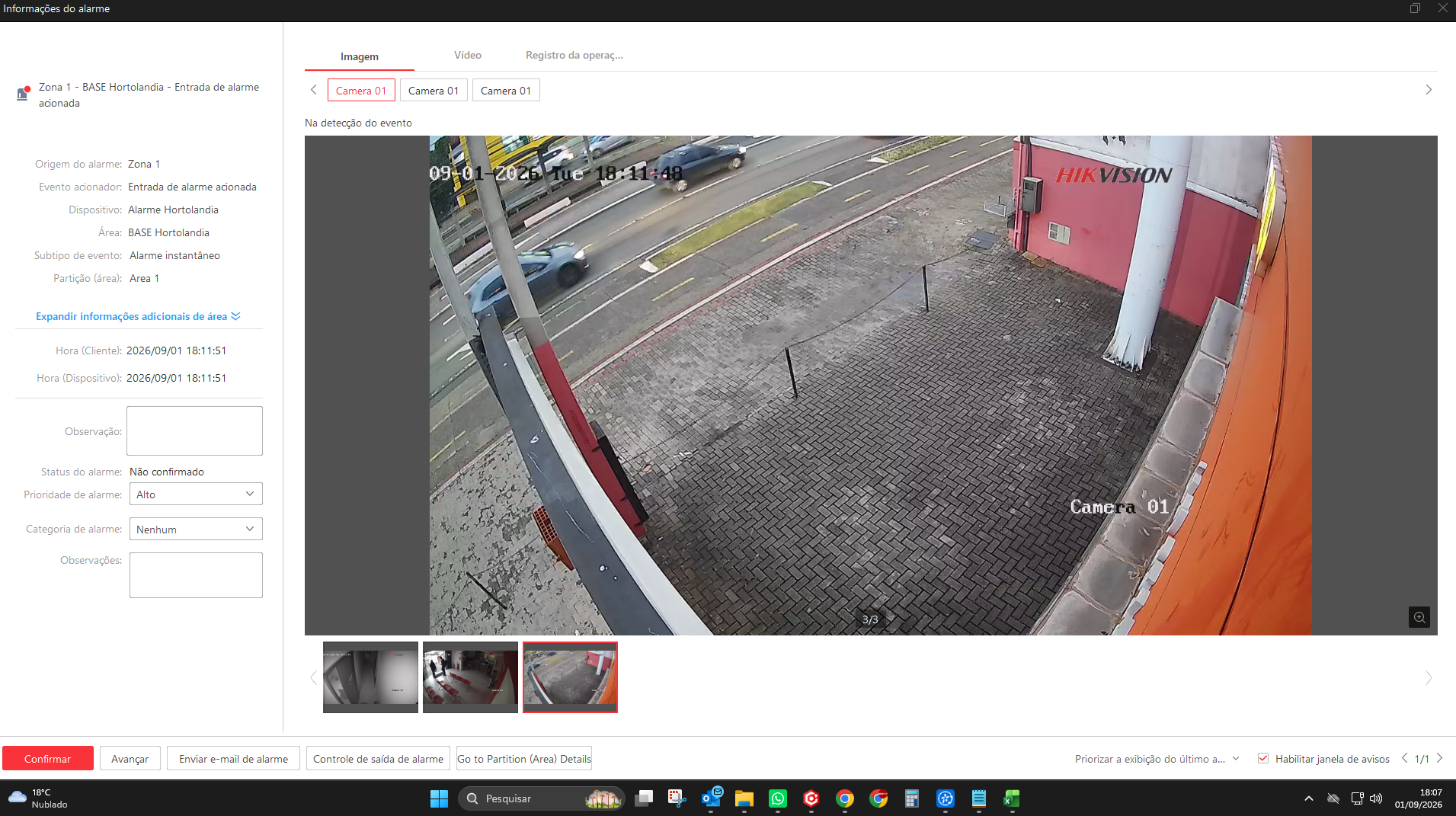The width and height of the screenshot is (1456, 816).
Task: Open the image zoom magnifier on the snapshot
Action: 1419,617
